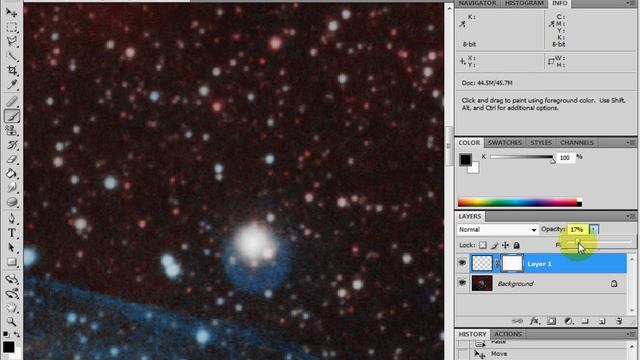This screenshot has height=360, width=640.
Task: Switch to the Channels tab
Action: pyautogui.click(x=577, y=142)
